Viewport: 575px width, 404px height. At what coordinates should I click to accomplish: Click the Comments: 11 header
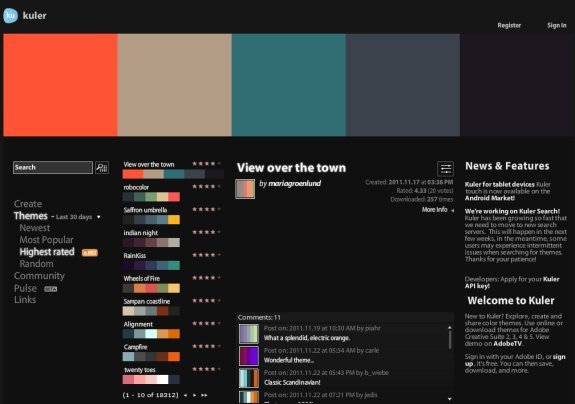pos(259,317)
